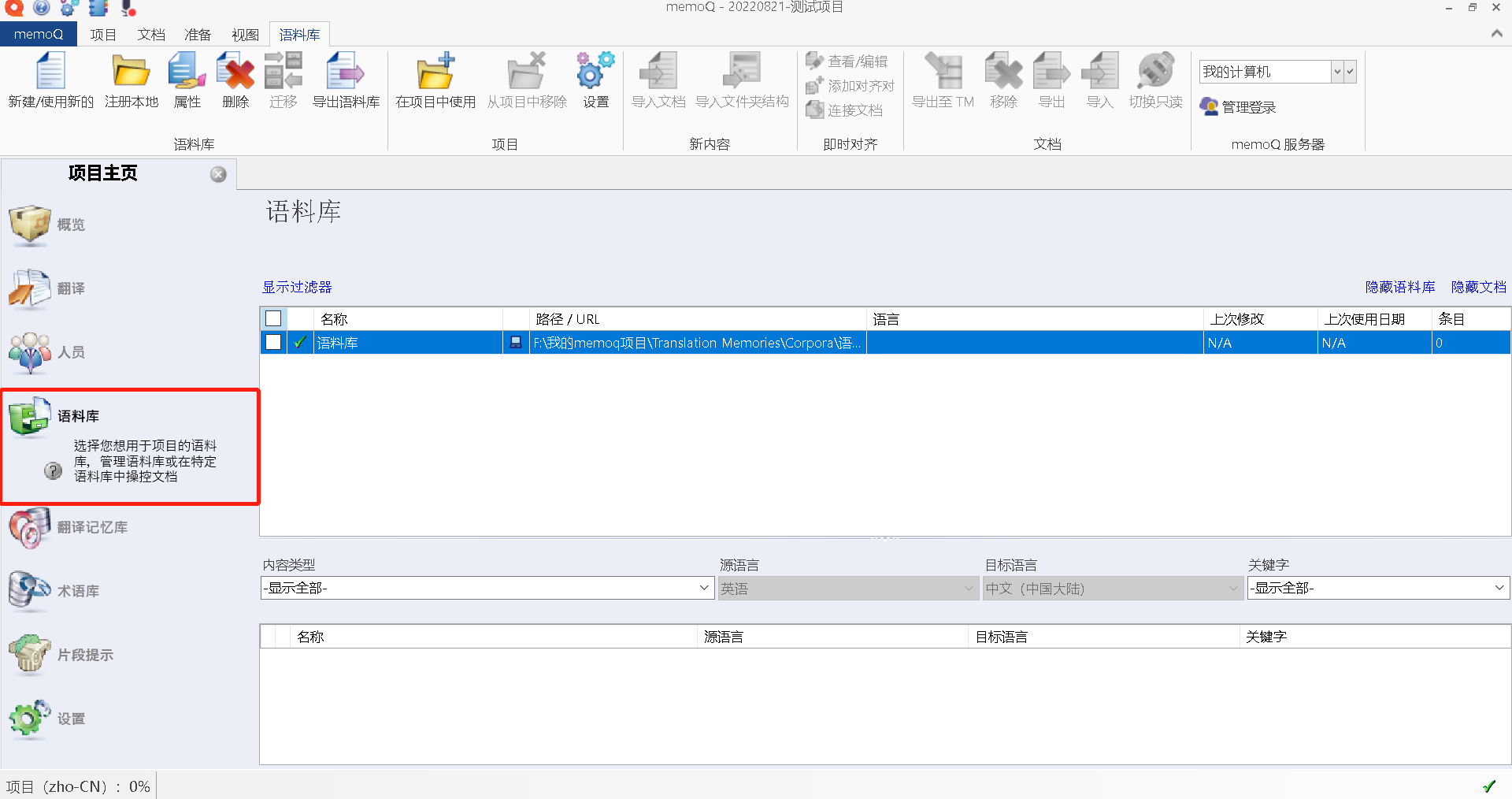Click 隐藏文档 link
The height and width of the screenshot is (799, 1512).
click(1478, 287)
